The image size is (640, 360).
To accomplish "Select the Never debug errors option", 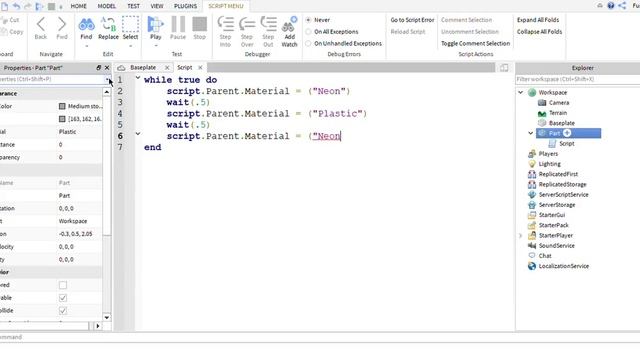I will [309, 20].
